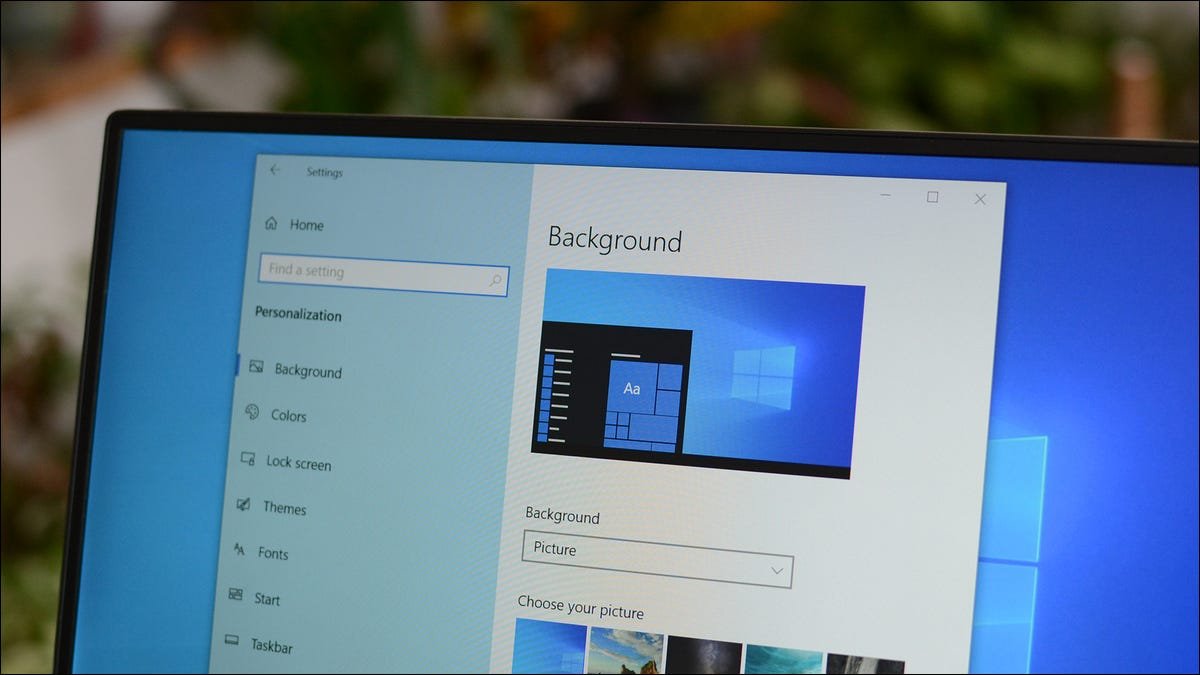Click the Colors palette icon

tap(252, 412)
